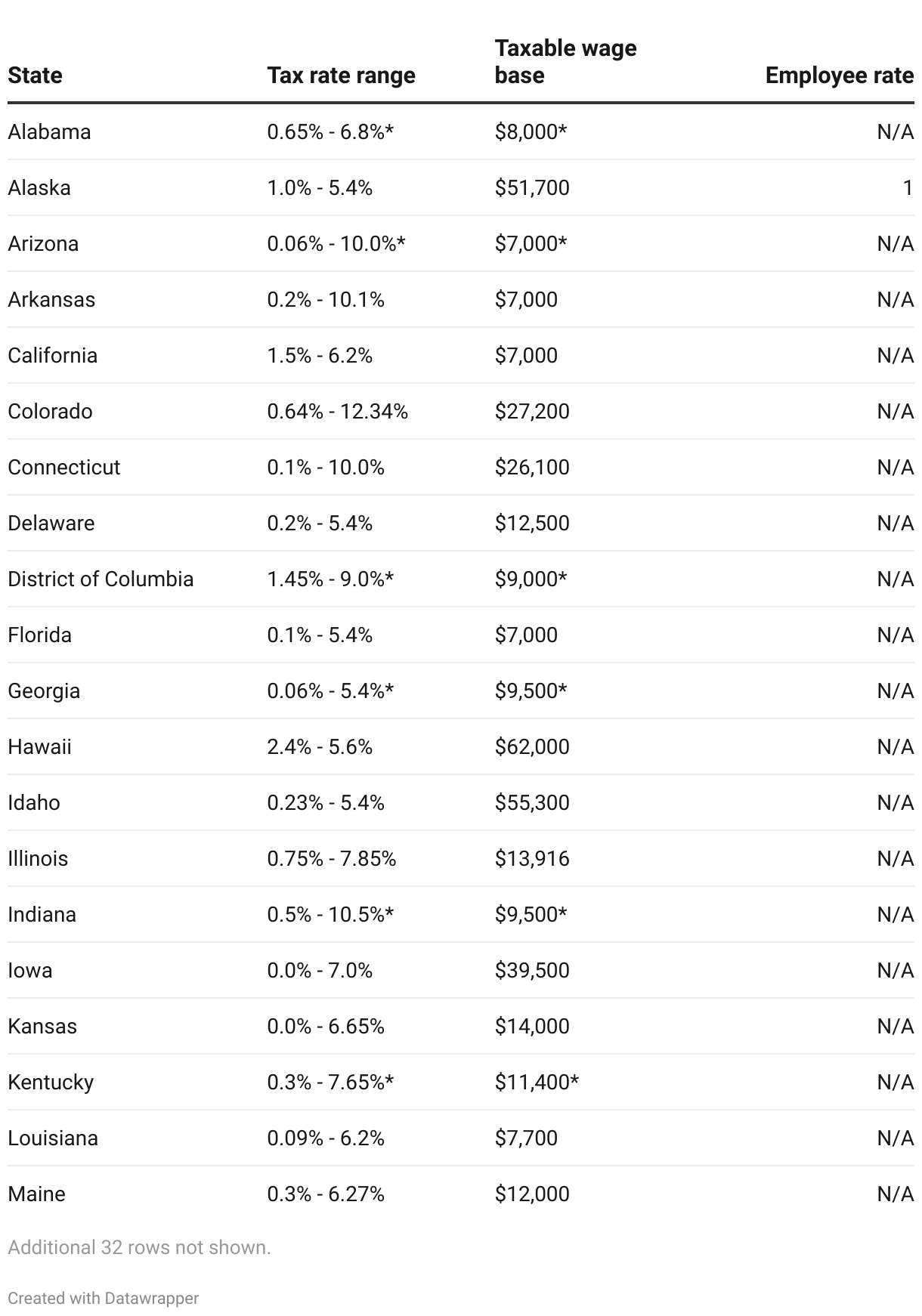The height and width of the screenshot is (1316, 922).
Task: Click Louisiana's 0.09% - 6.2% rate range
Action: 326,1138
